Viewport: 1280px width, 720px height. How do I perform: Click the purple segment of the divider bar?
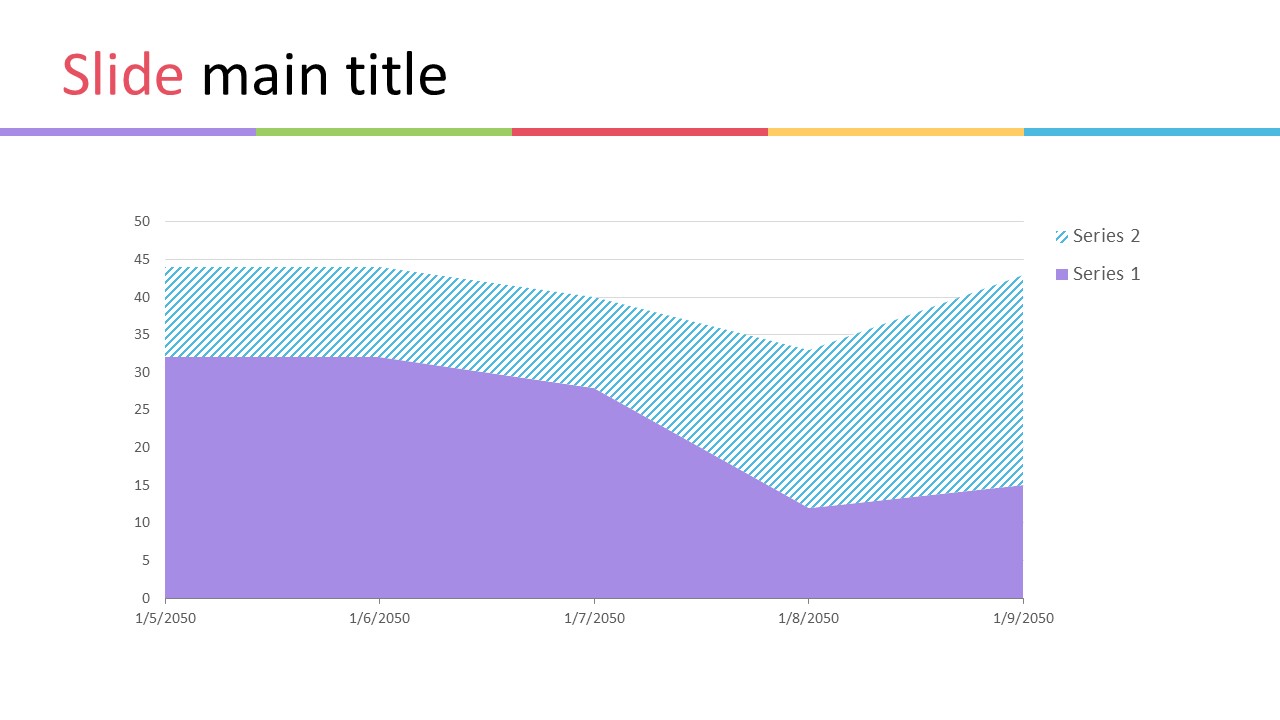(x=128, y=132)
